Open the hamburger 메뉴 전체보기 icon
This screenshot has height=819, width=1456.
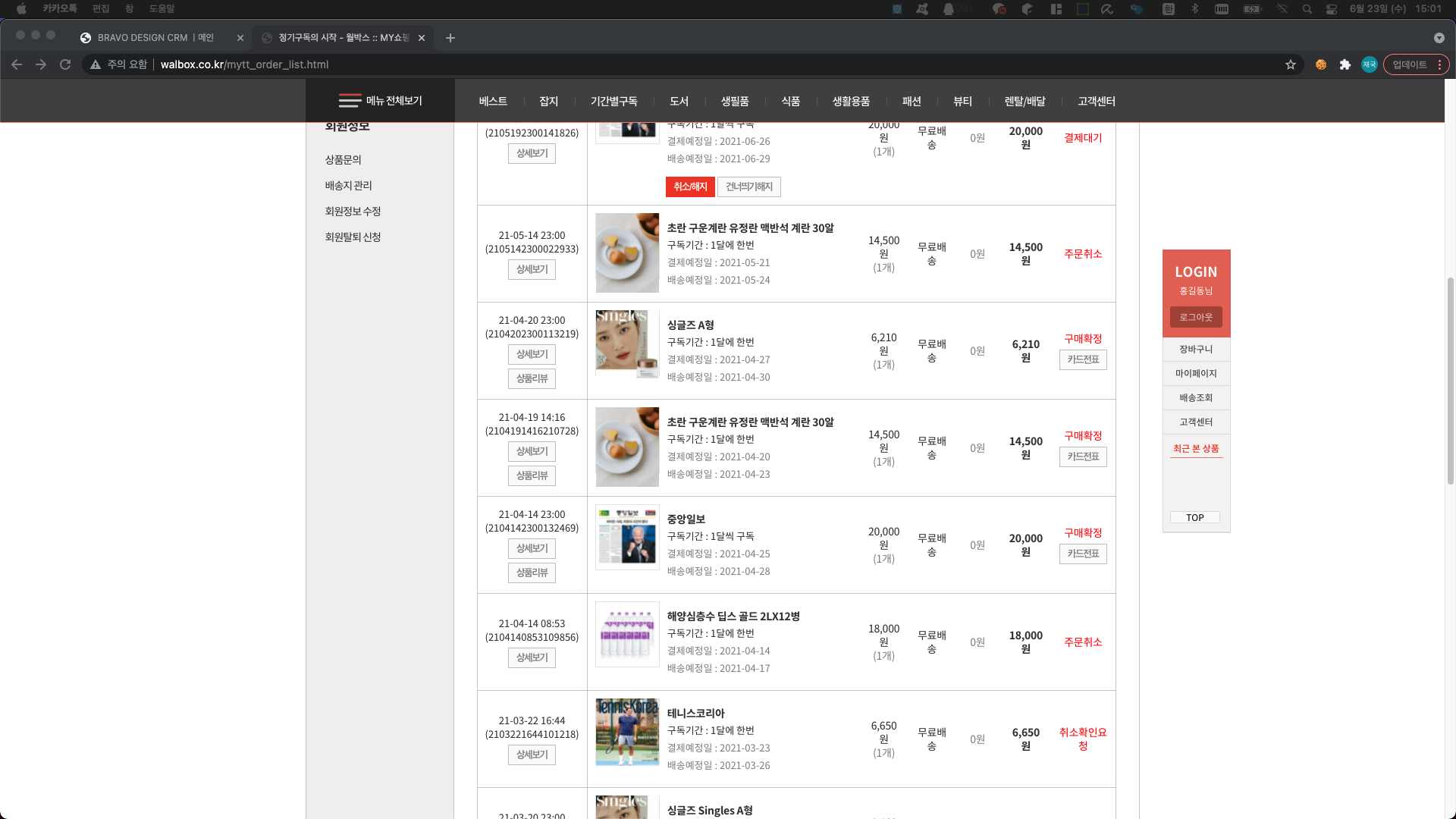click(350, 101)
